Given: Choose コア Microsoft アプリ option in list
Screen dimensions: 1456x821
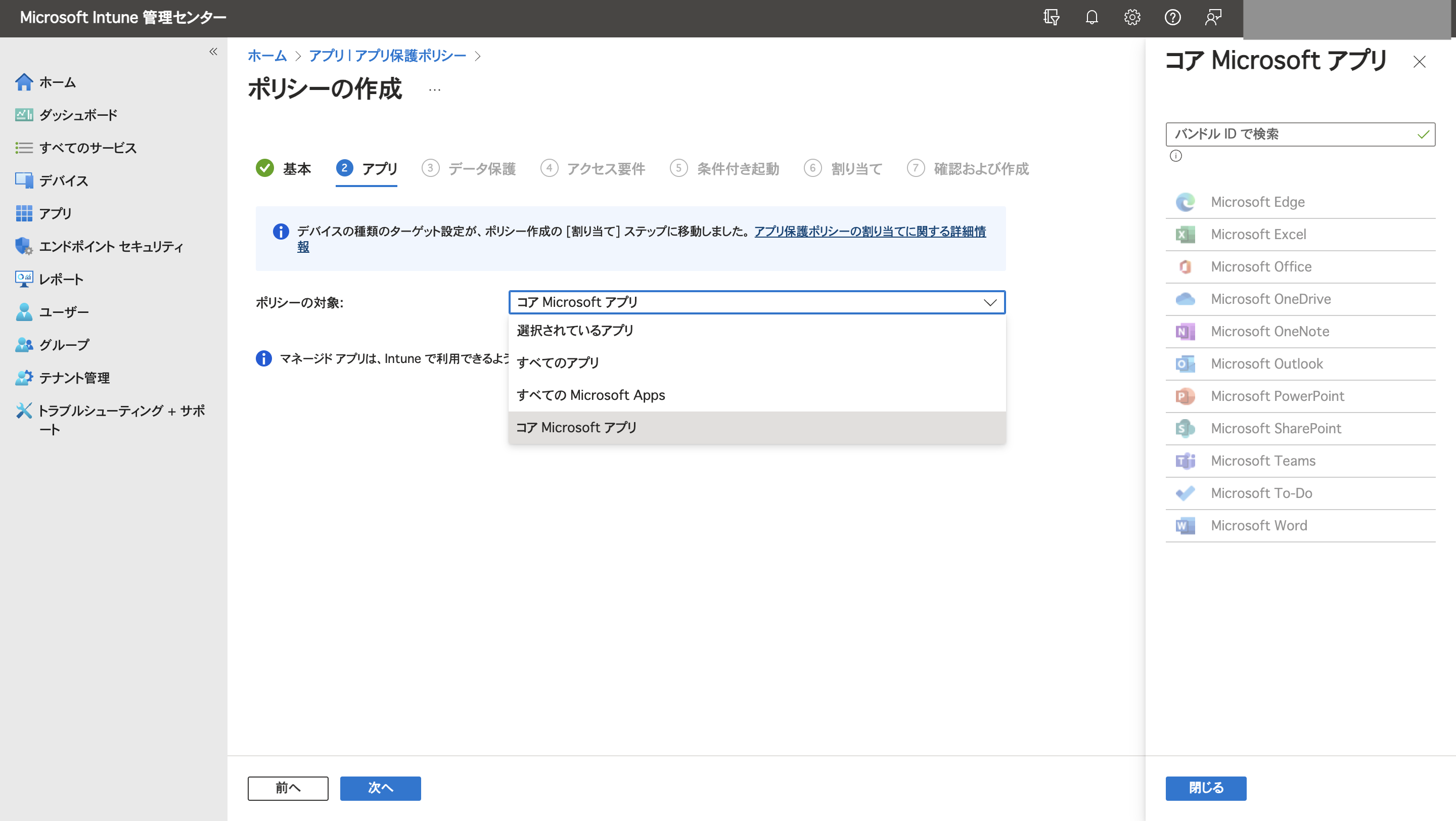Looking at the screenshot, I should click(757, 428).
